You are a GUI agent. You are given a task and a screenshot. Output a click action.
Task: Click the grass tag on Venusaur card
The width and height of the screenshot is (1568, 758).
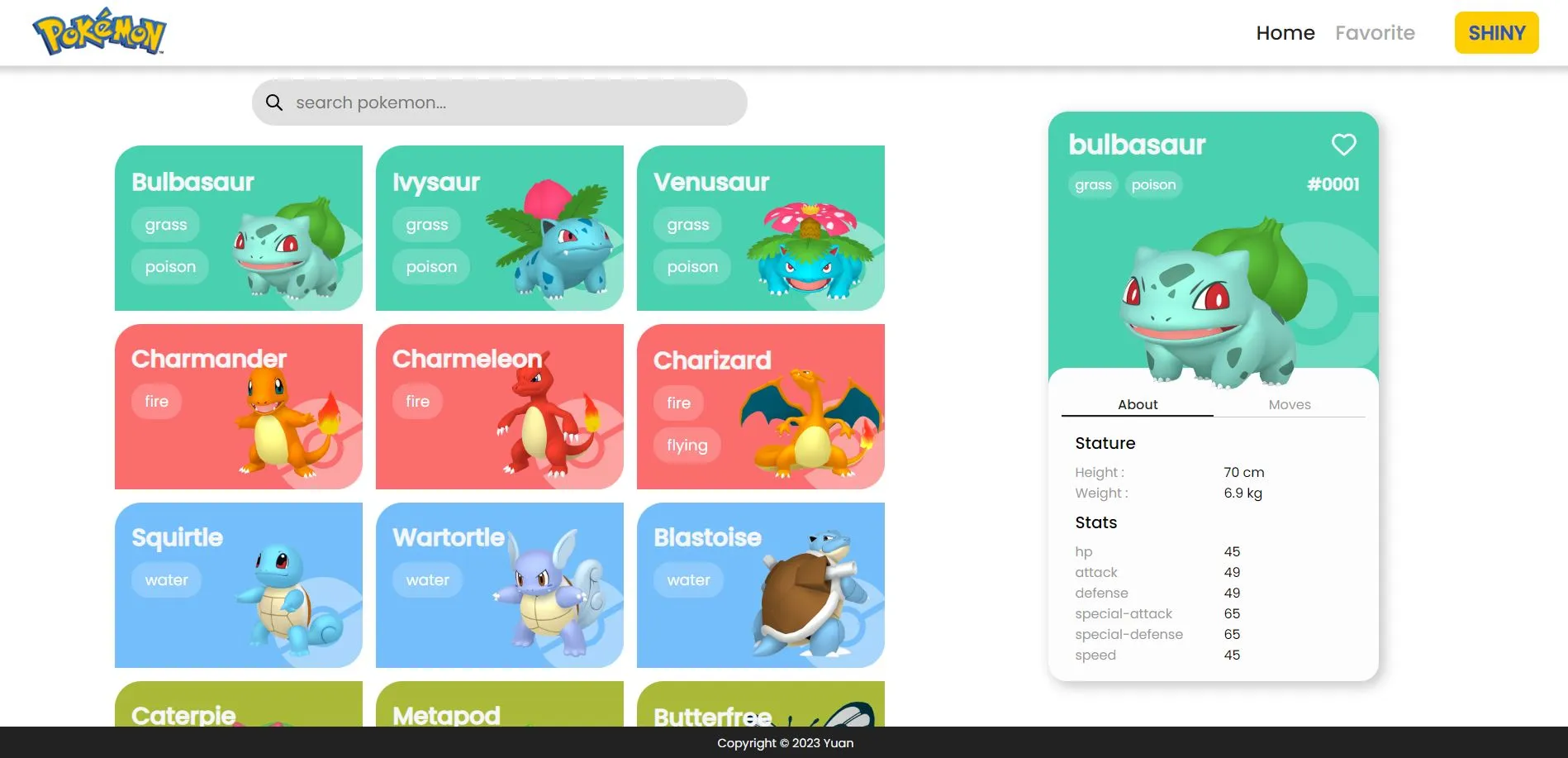[x=687, y=225]
